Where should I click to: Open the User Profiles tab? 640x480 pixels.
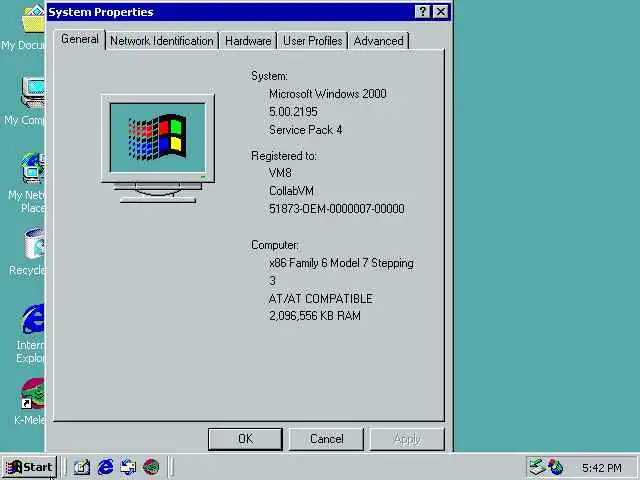coord(312,41)
